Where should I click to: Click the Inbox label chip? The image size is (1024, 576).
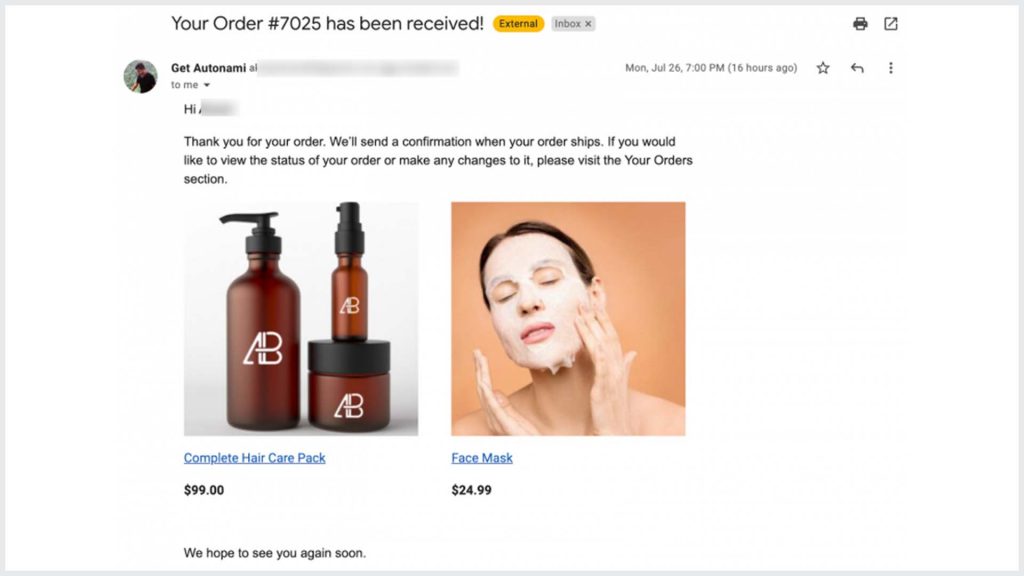[567, 24]
